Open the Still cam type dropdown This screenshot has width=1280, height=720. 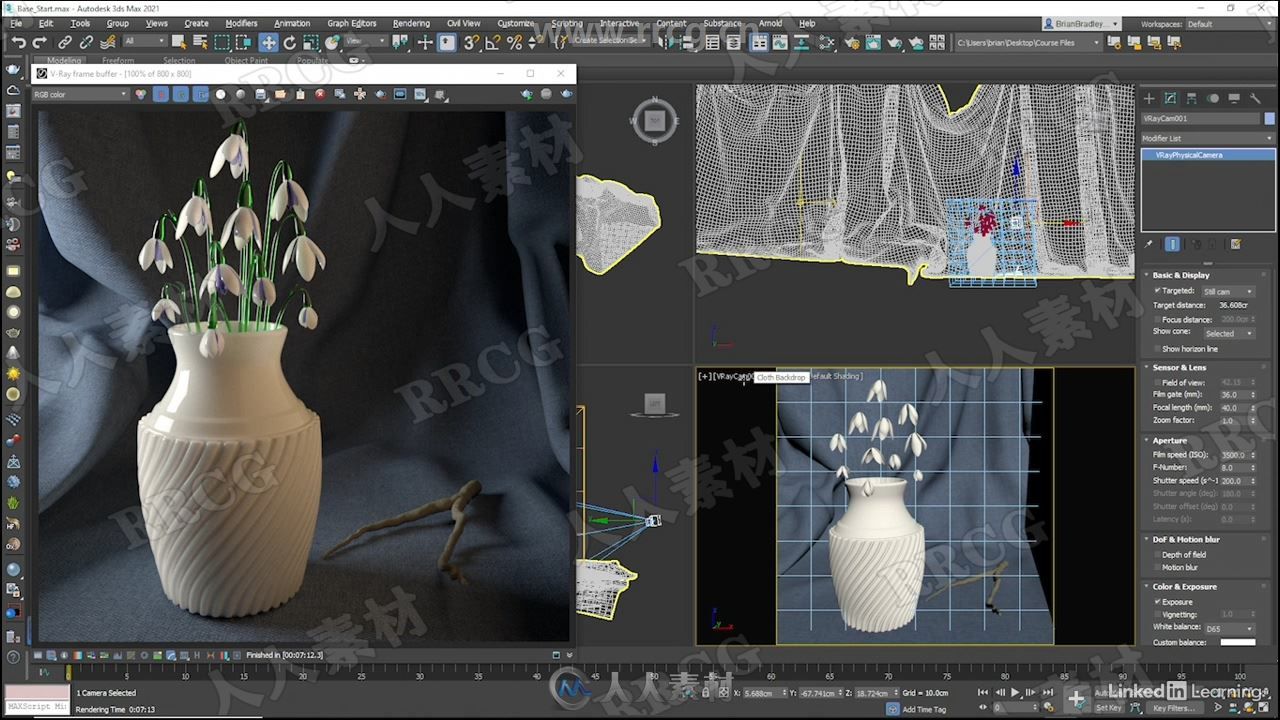click(1228, 291)
